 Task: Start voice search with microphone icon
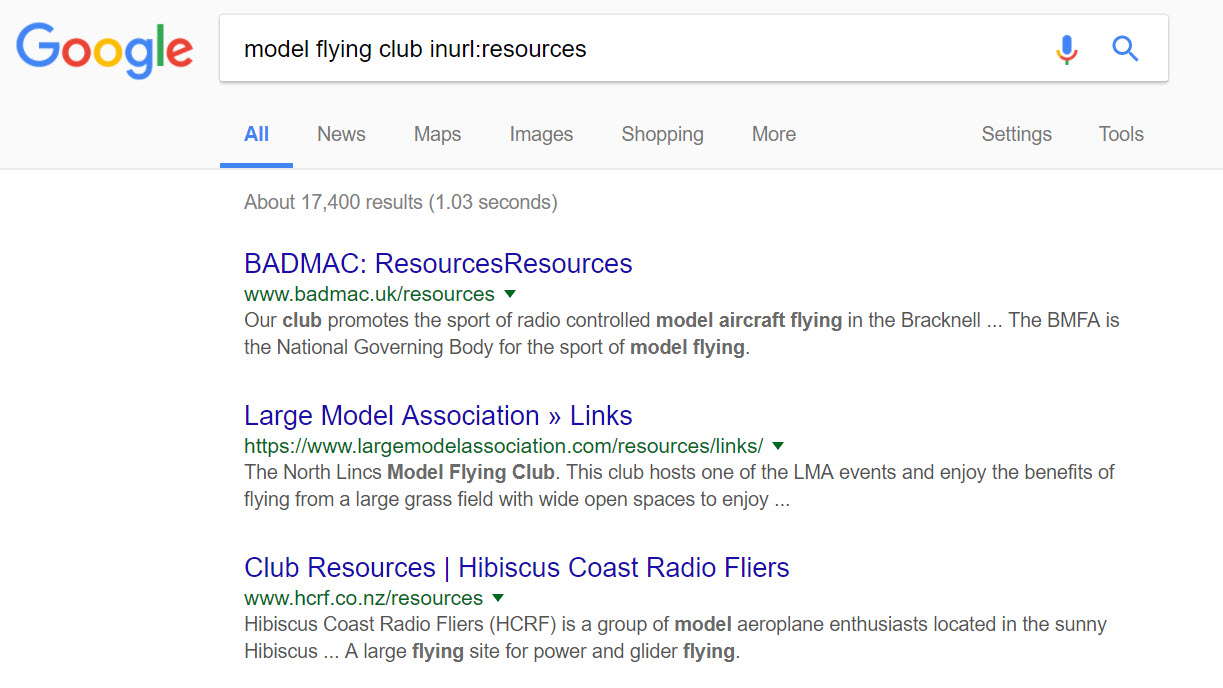[x=1067, y=48]
